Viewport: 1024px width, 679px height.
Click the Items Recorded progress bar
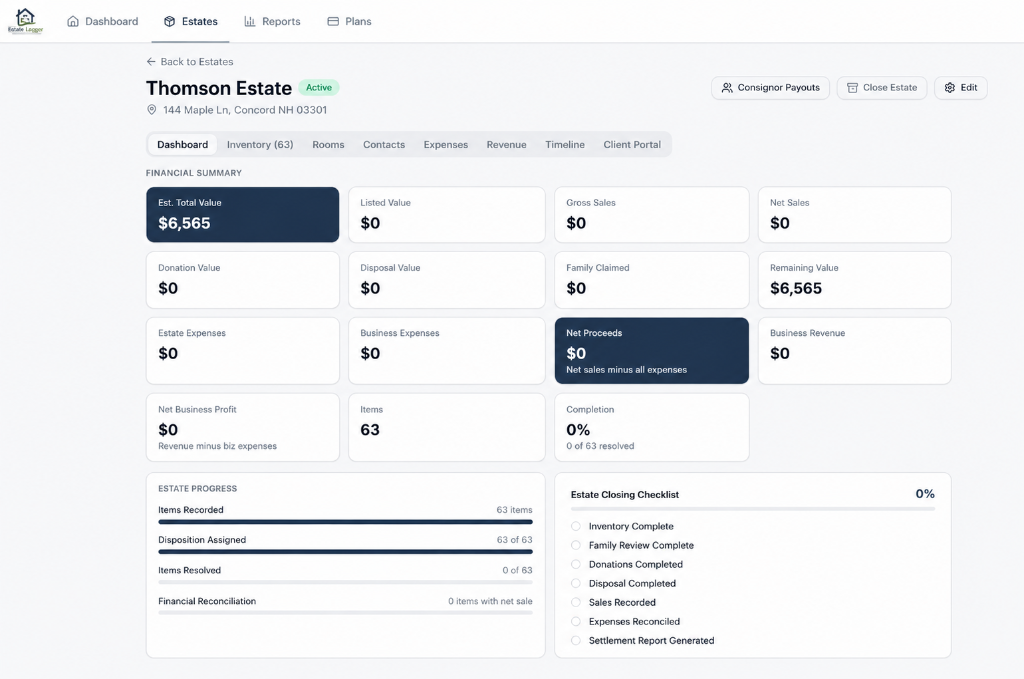coord(345,522)
